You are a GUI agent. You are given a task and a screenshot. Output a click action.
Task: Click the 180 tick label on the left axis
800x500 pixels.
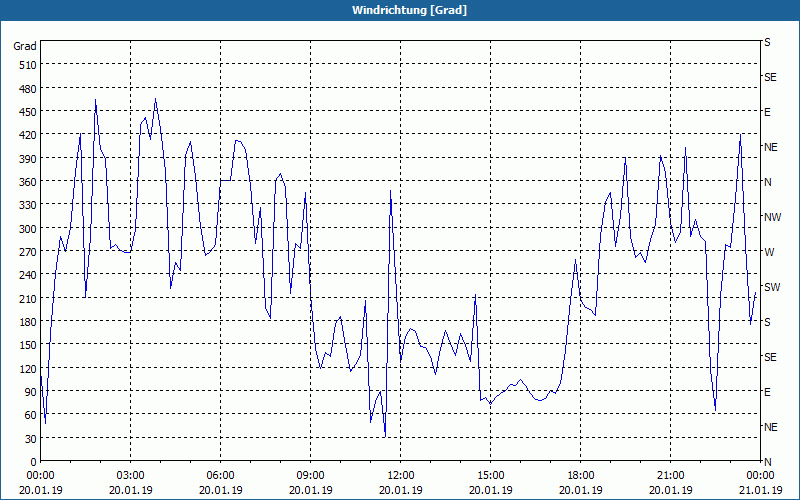28,322
